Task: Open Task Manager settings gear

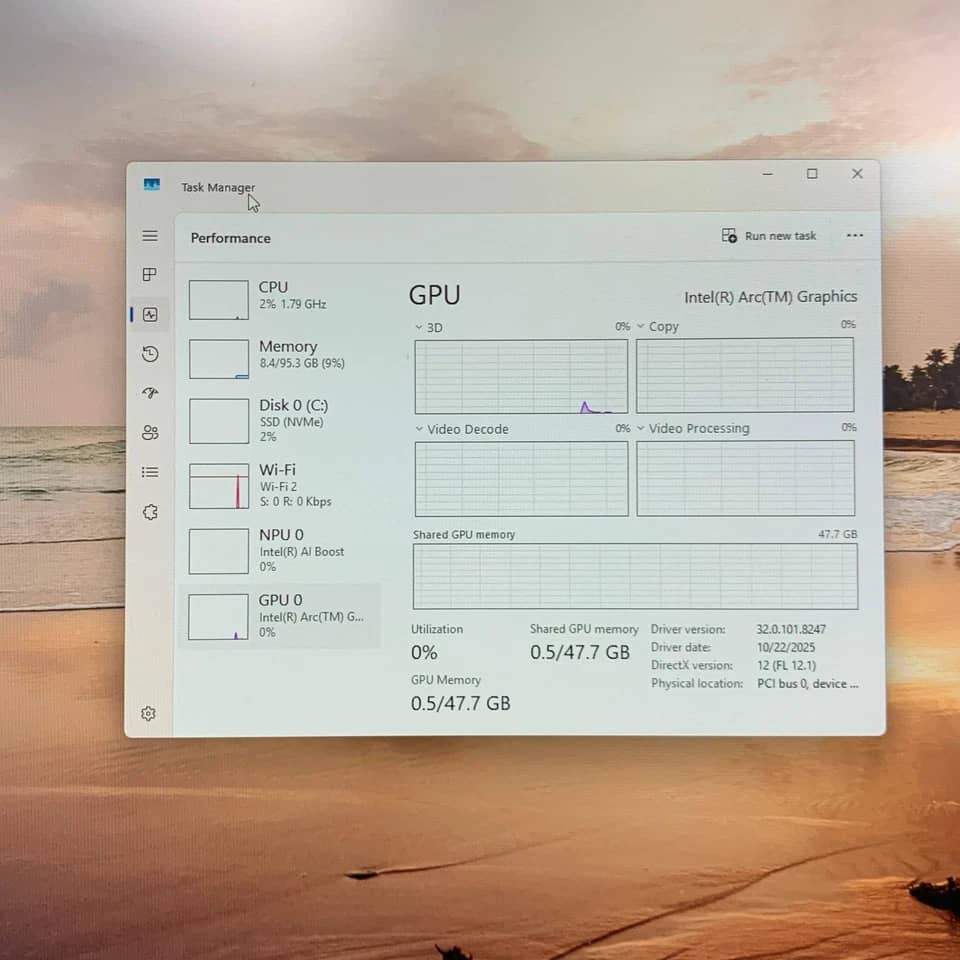Action: pos(148,713)
